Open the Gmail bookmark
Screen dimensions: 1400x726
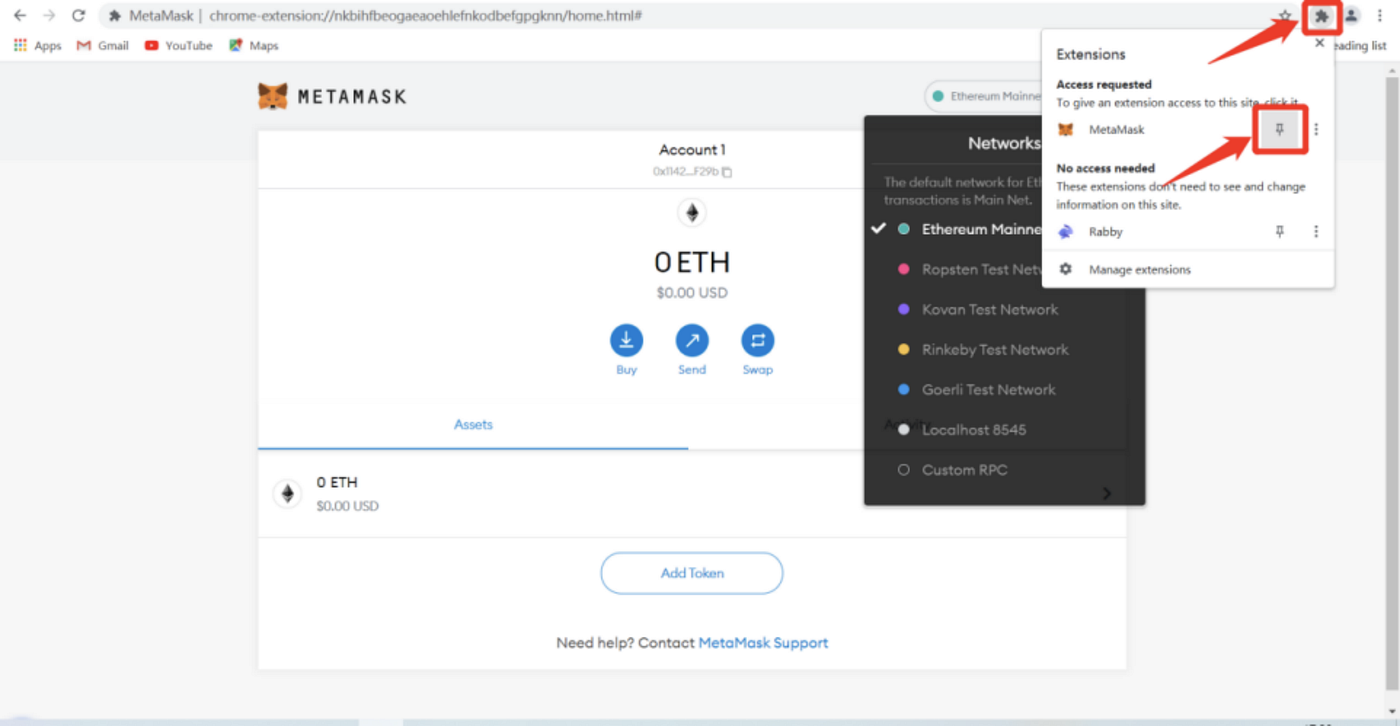pos(103,46)
